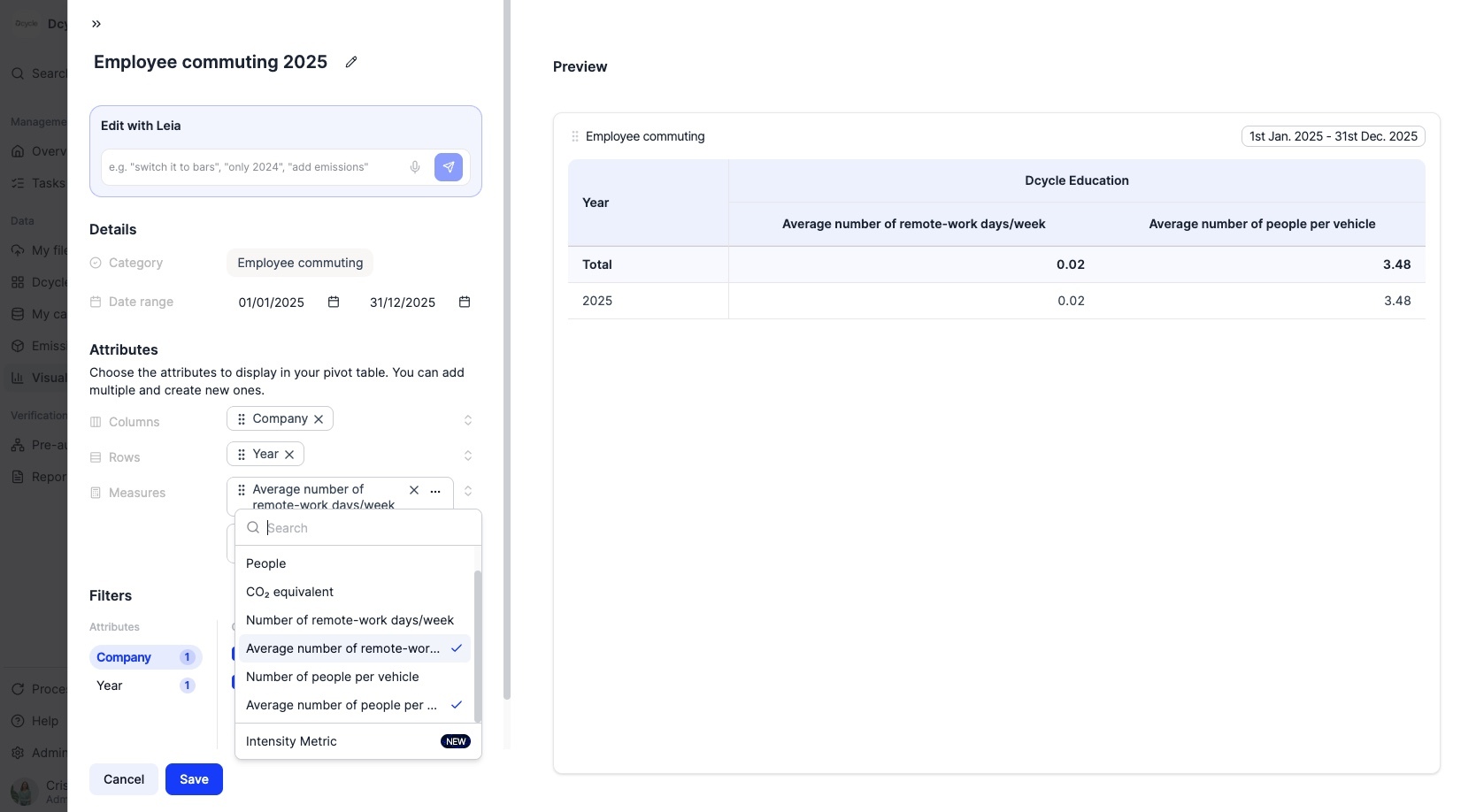Click the measures dropdown list scrollbar
Screen dimensions: 1476x812
(x=478, y=646)
